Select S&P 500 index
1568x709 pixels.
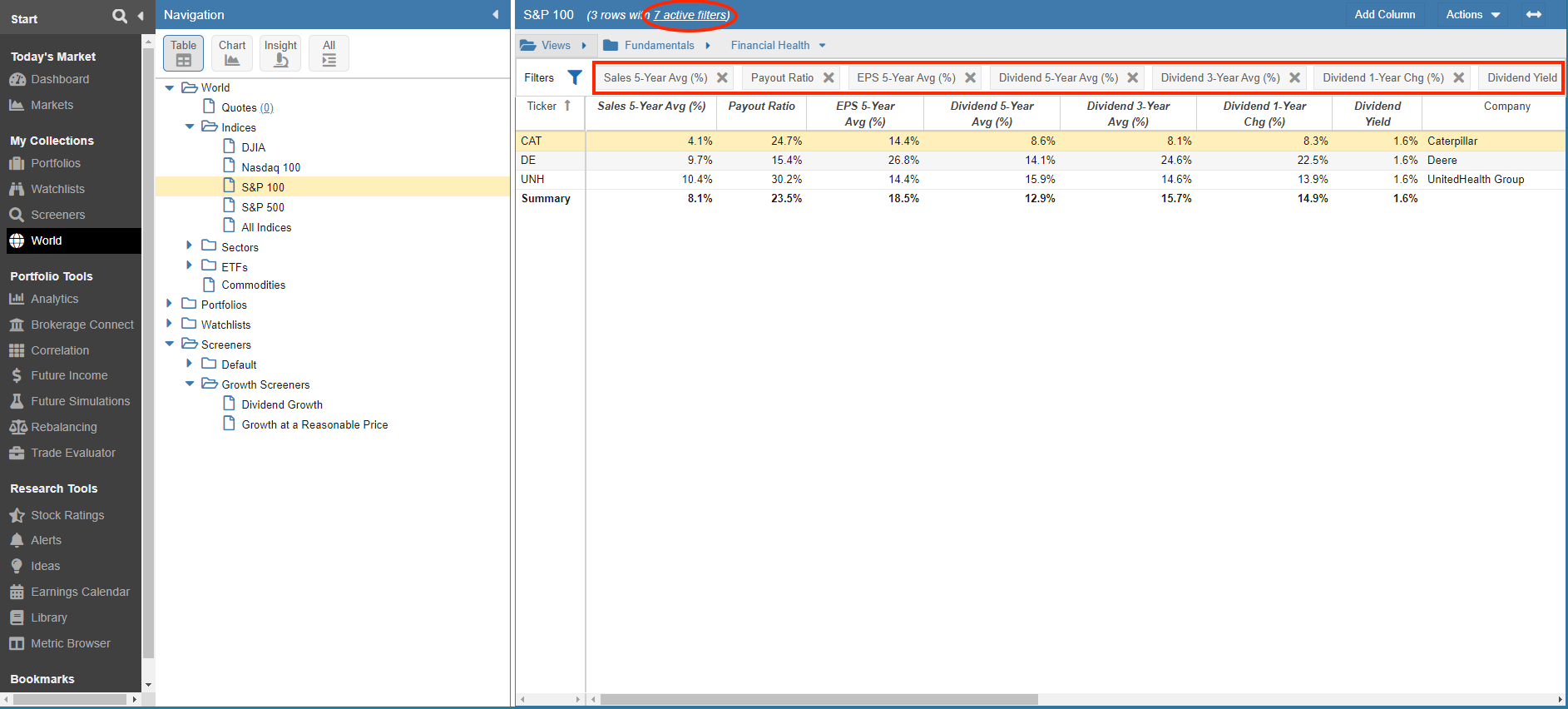263,207
